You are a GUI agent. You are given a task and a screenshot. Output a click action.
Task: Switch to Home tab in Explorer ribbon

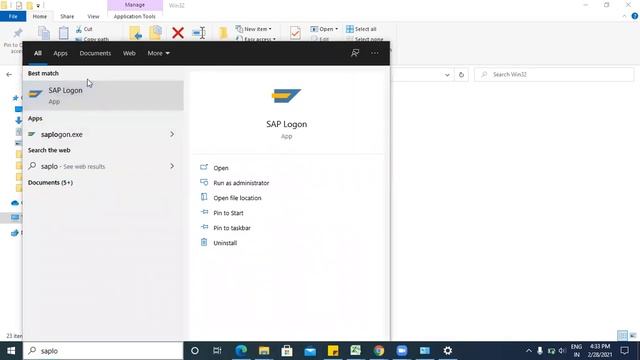pyautogui.click(x=40, y=16)
